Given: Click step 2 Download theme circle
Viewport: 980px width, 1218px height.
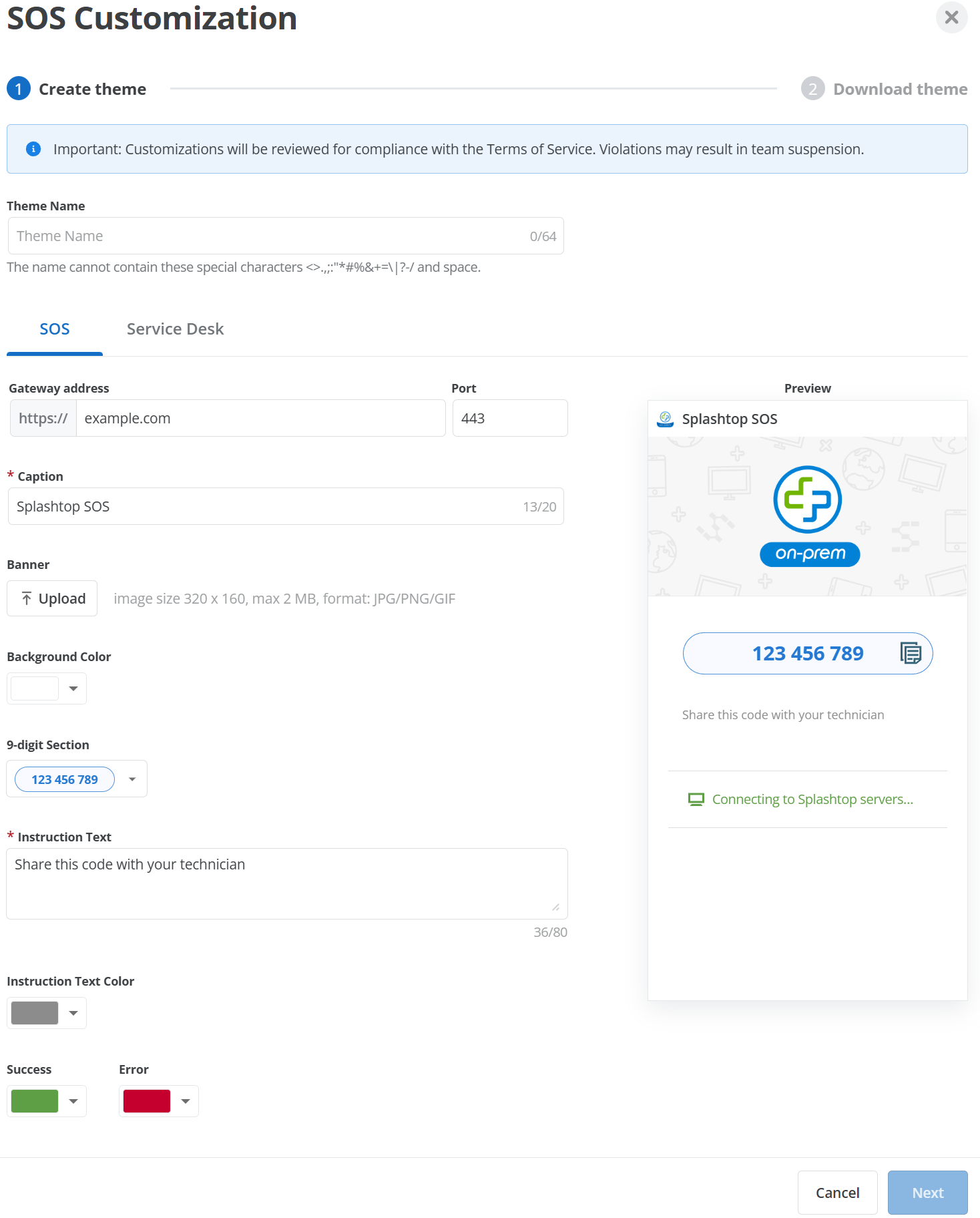Looking at the screenshot, I should [x=812, y=89].
